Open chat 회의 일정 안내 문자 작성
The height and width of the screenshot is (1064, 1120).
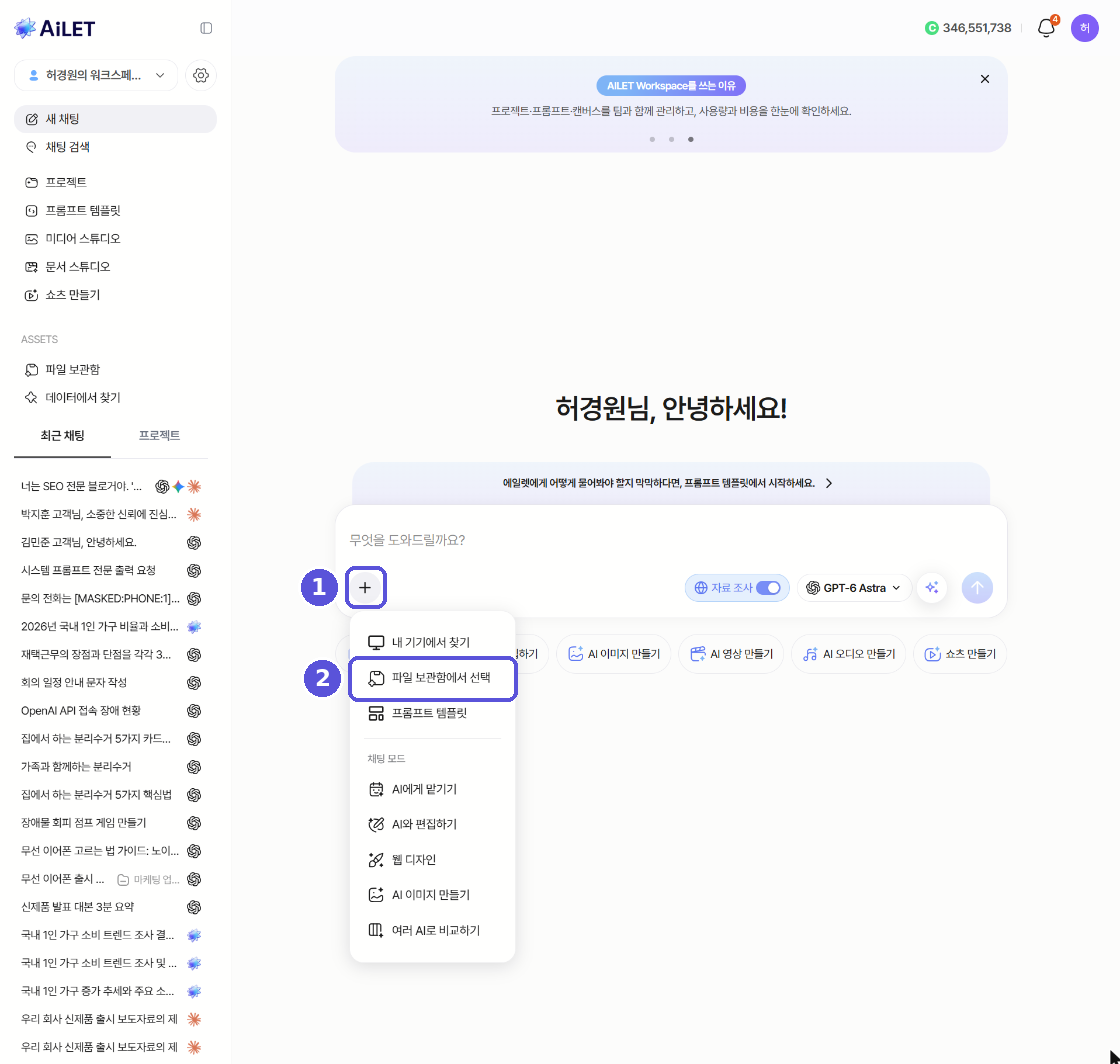click(x=111, y=683)
